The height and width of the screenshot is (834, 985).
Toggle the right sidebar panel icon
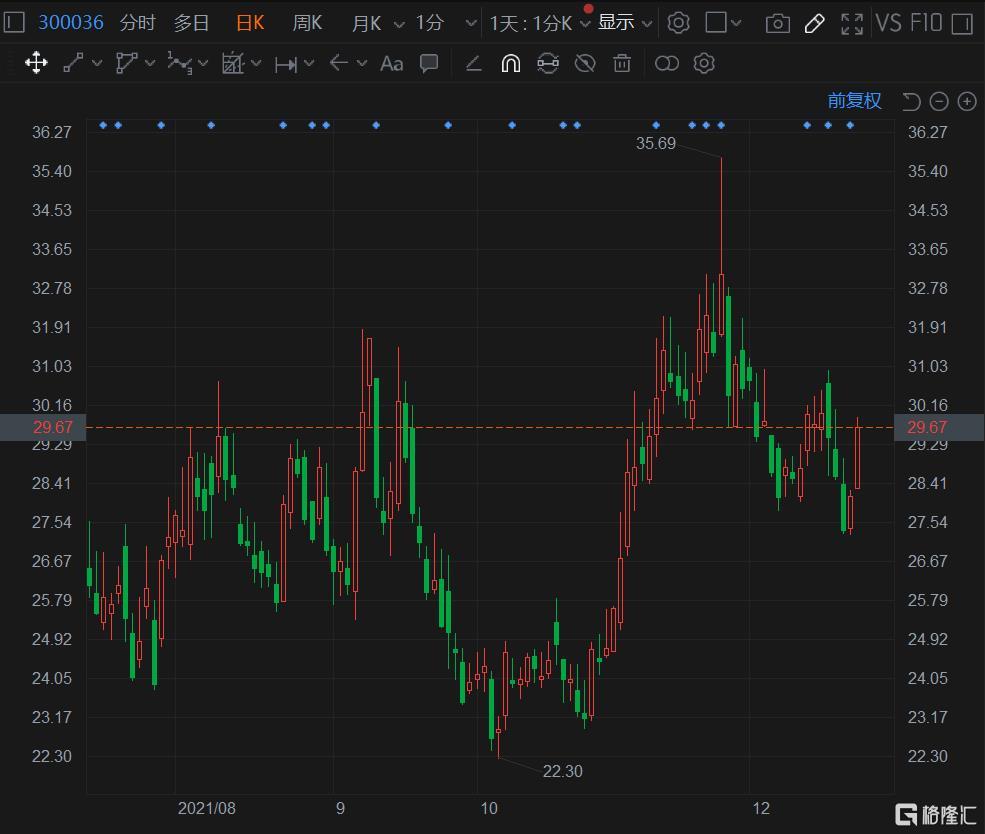962,24
